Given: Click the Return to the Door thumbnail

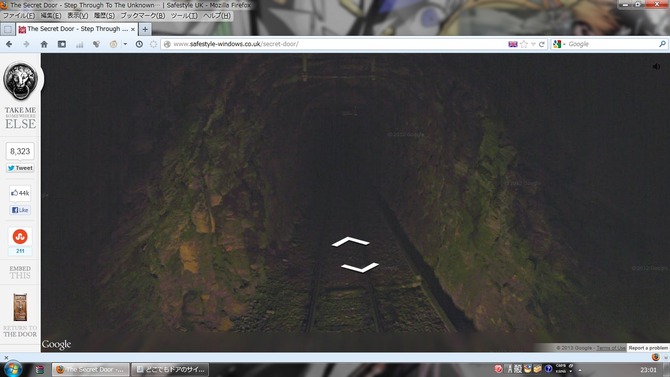Looking at the screenshot, I should (20, 307).
